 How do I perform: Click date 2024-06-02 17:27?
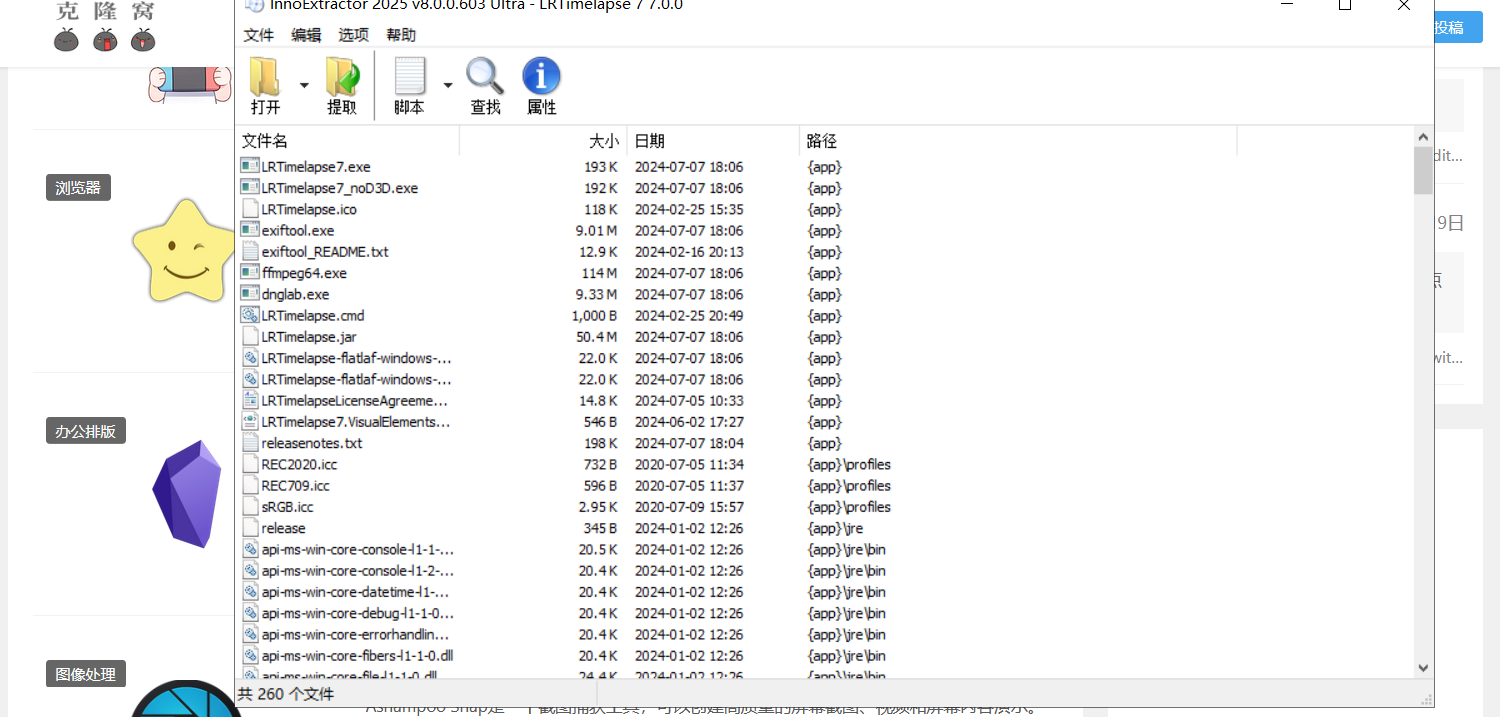[689, 422]
